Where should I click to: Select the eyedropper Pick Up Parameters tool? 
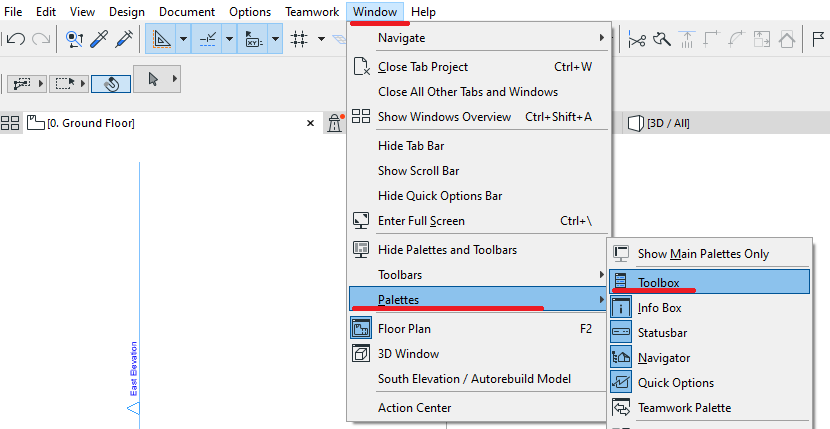tap(99, 39)
